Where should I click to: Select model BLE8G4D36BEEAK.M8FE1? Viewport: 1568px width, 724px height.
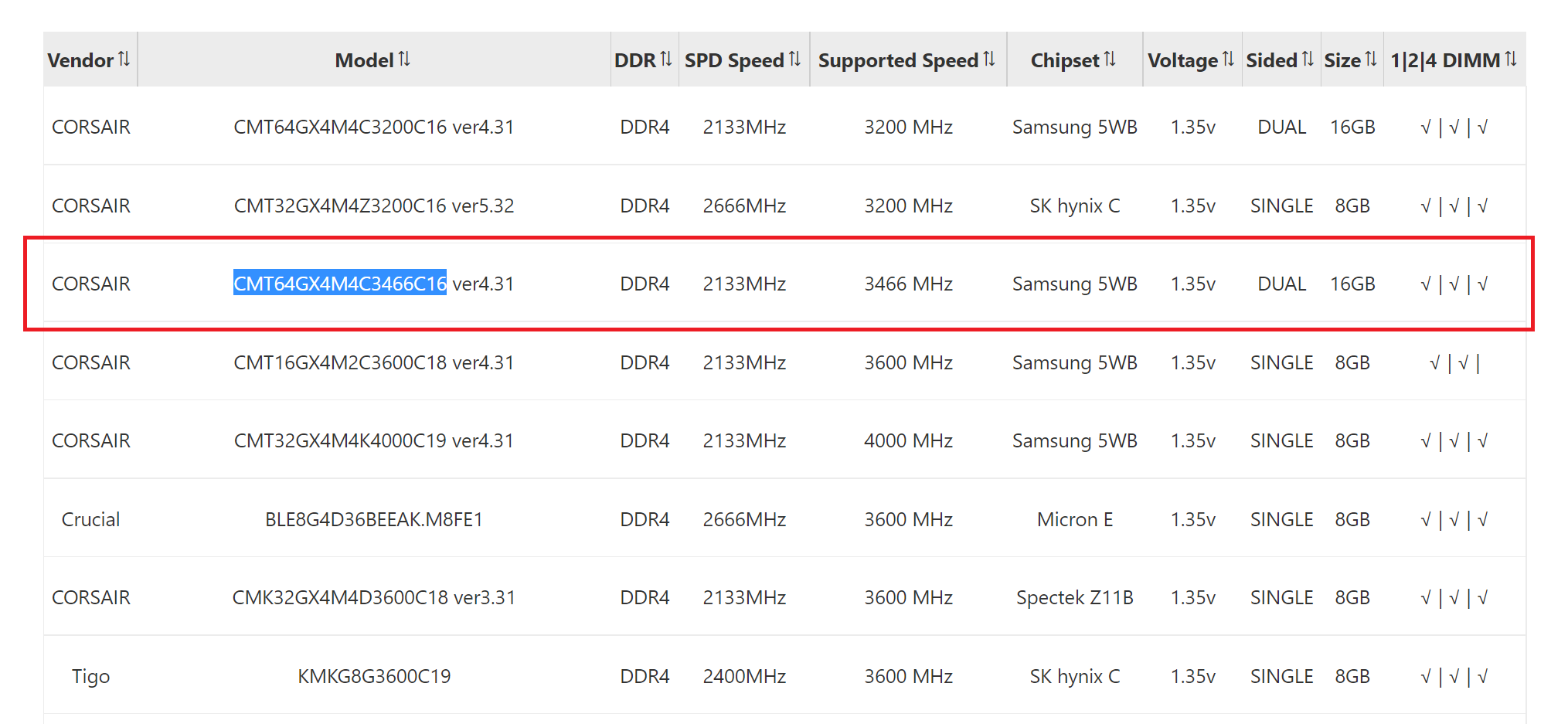(x=374, y=519)
